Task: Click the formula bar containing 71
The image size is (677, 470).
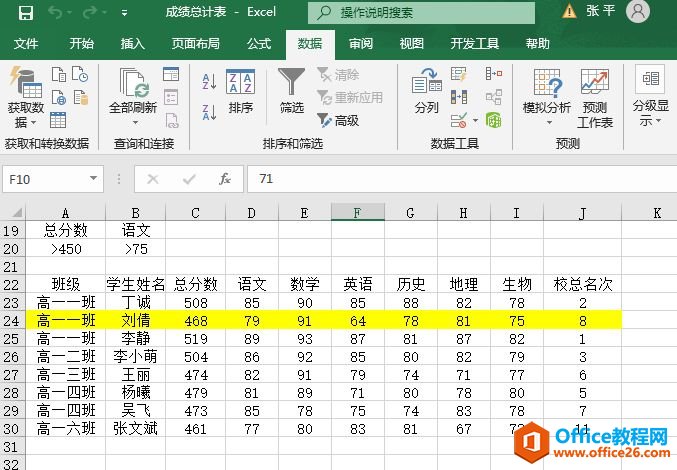Action: click(462, 179)
